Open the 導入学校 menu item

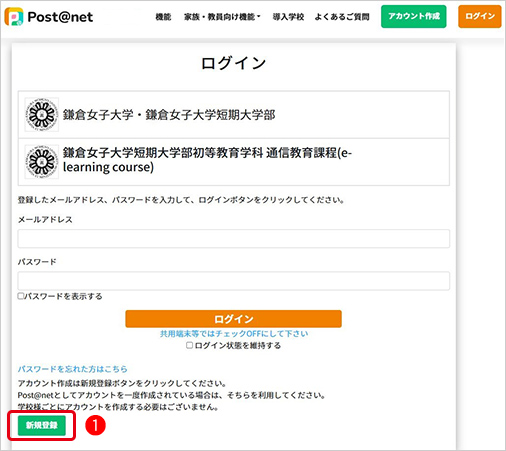pos(288,17)
